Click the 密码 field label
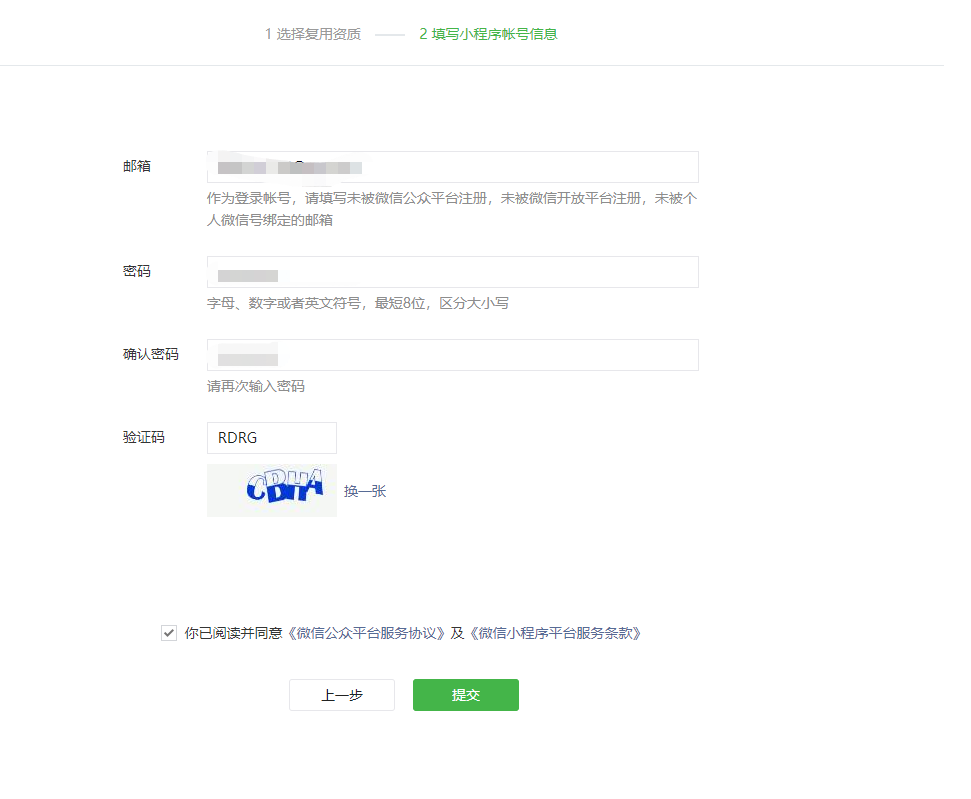 [x=137, y=271]
